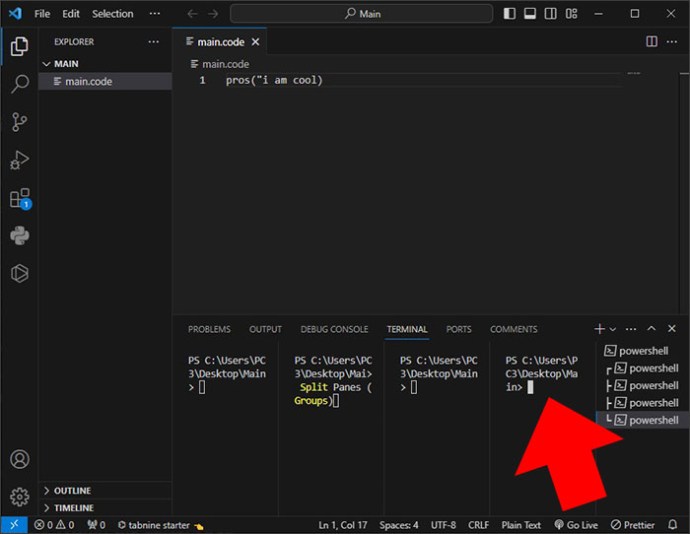Select main.code file in Explorer tree

[x=105, y=81]
